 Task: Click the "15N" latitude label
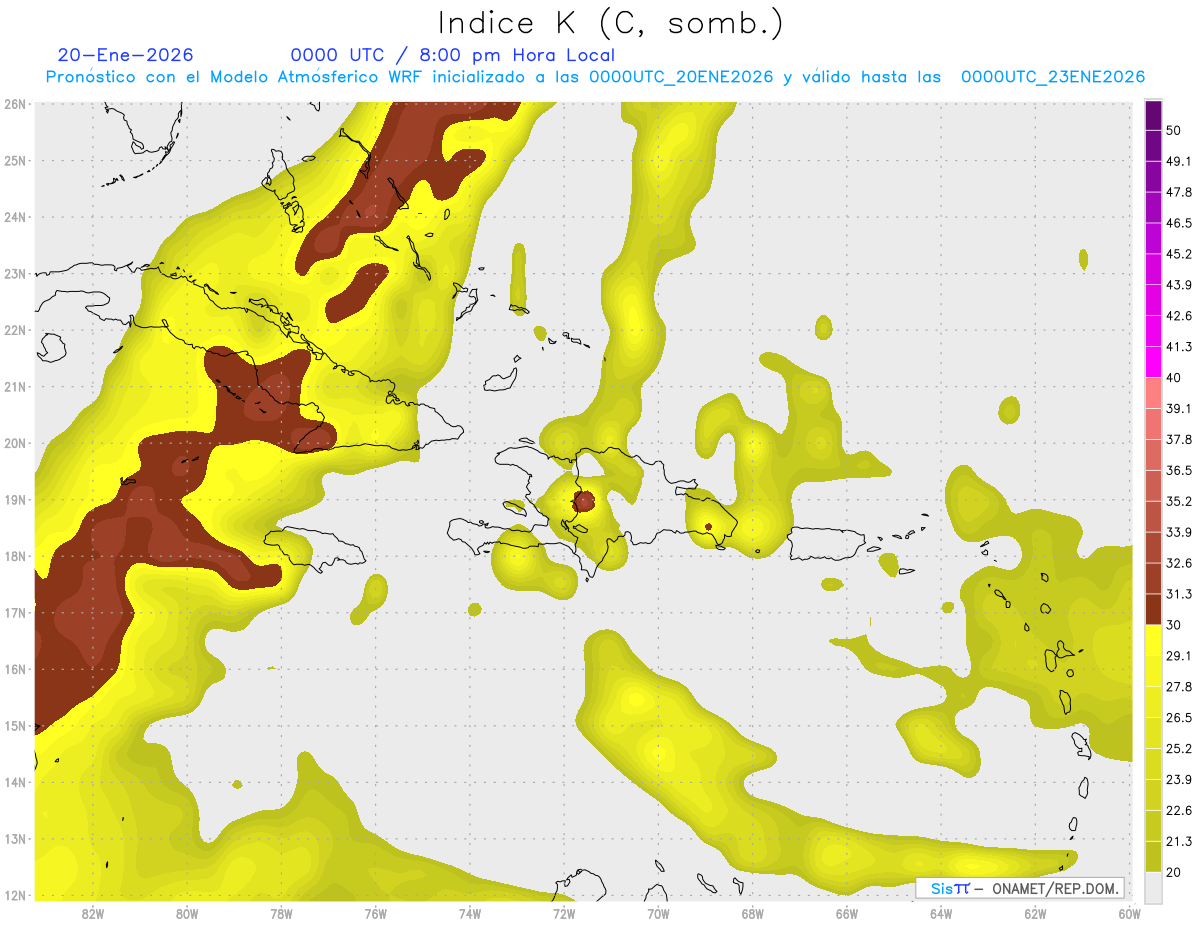pos(15,726)
